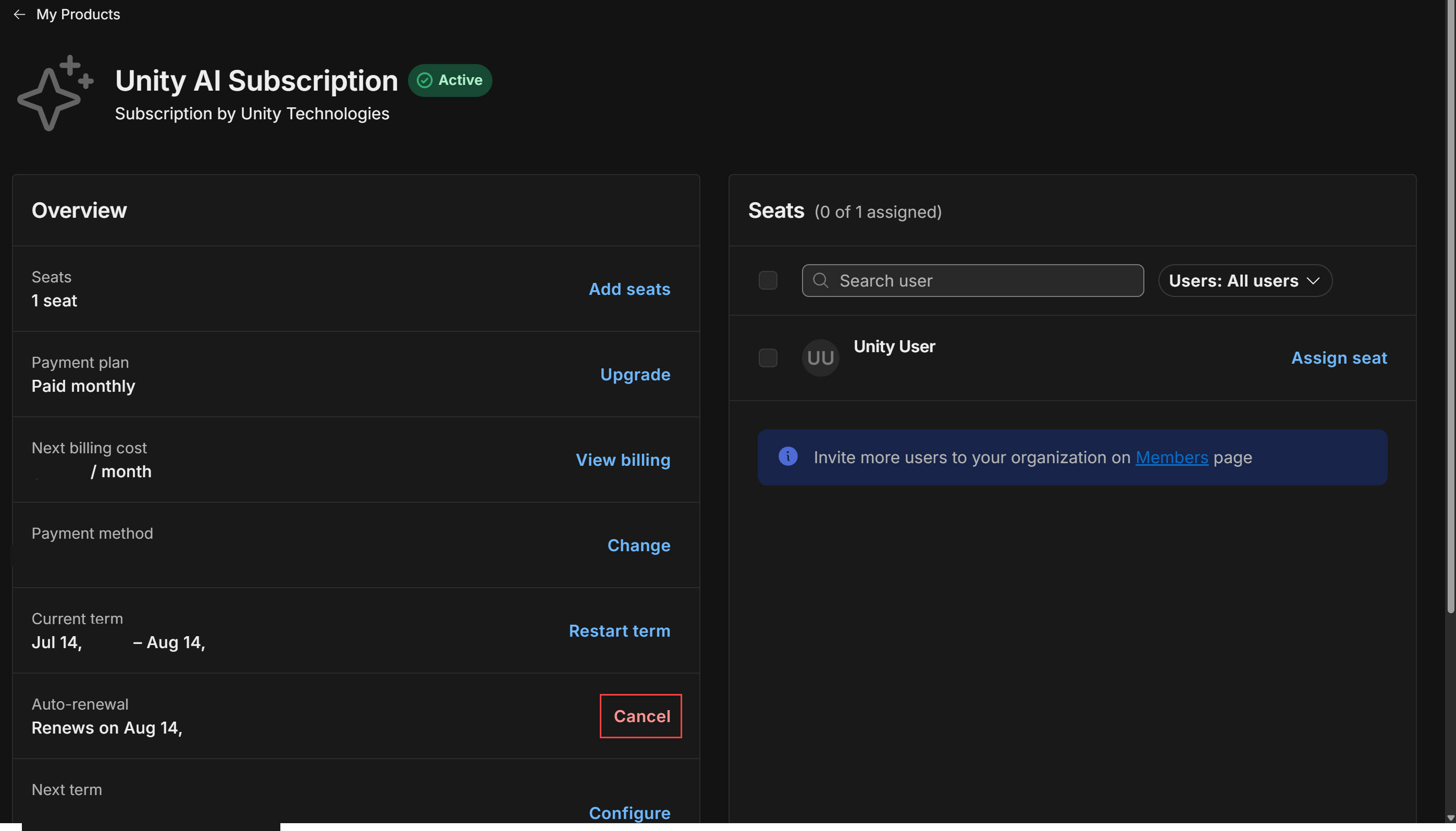Click Restart term

tap(620, 631)
